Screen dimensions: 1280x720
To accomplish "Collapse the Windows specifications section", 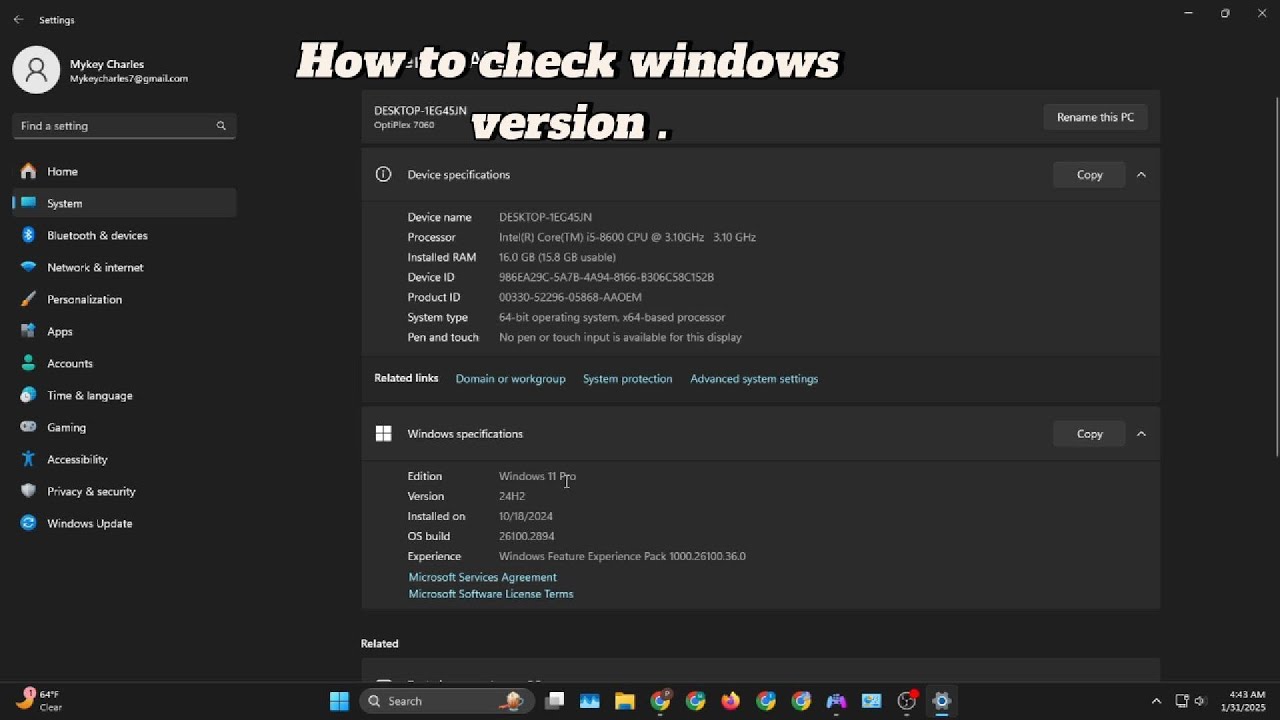I will 1141,433.
